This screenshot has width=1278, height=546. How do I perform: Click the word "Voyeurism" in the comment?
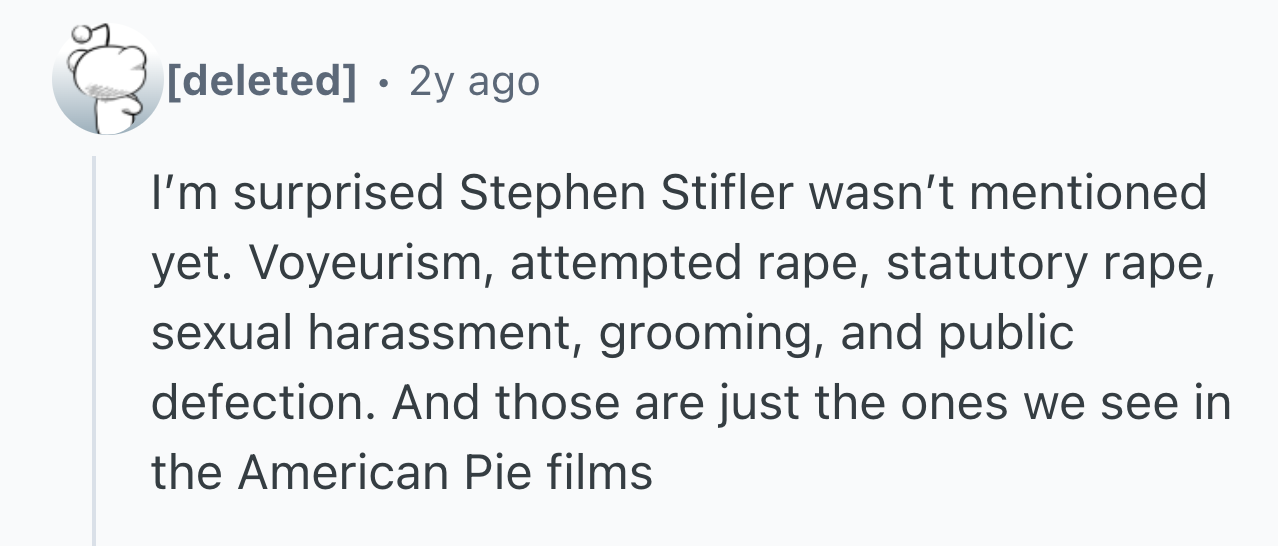(362, 263)
